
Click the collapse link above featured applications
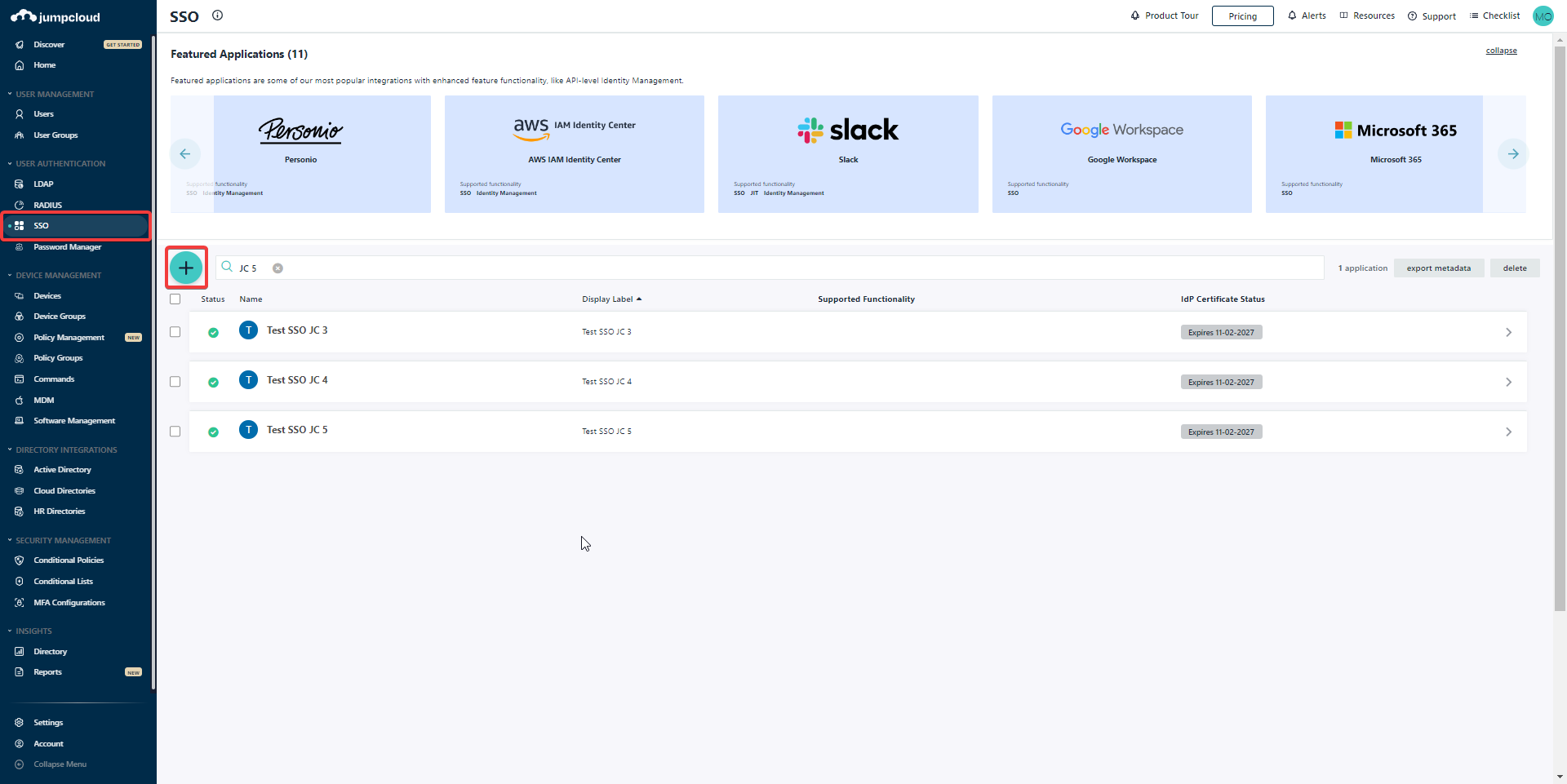pos(1501,50)
